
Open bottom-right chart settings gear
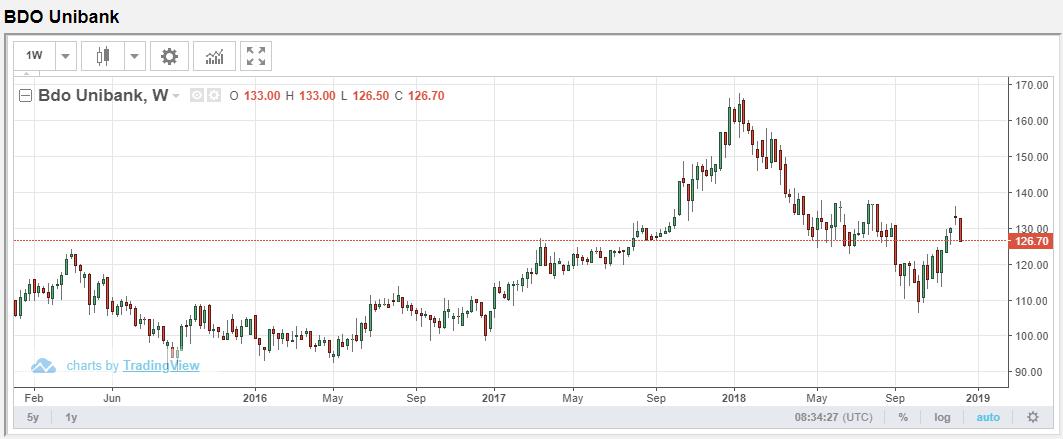[1032, 417]
